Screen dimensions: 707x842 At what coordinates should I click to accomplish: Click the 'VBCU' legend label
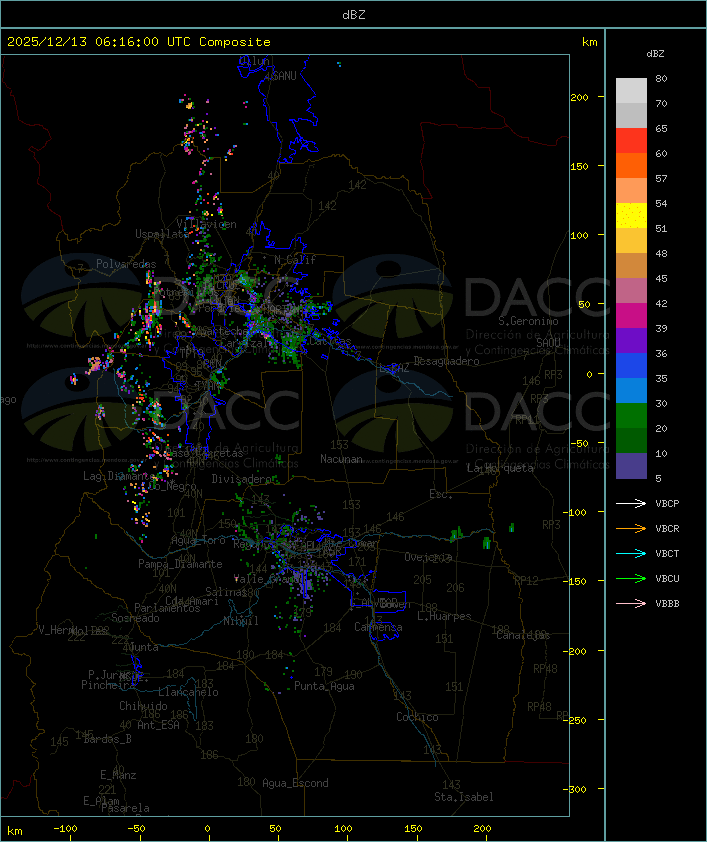[667, 578]
